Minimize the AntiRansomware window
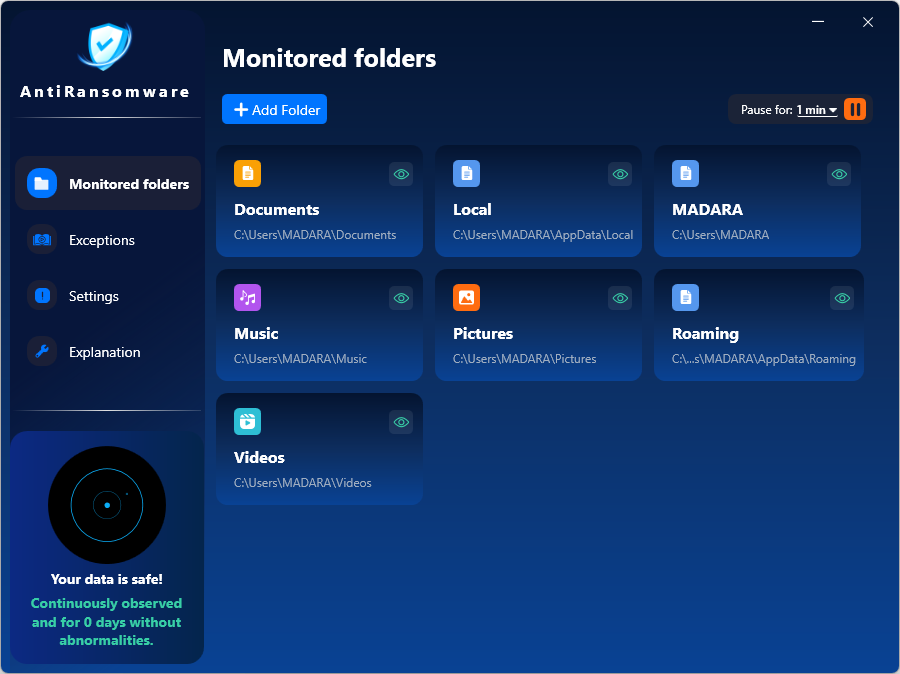 pyautogui.click(x=818, y=22)
